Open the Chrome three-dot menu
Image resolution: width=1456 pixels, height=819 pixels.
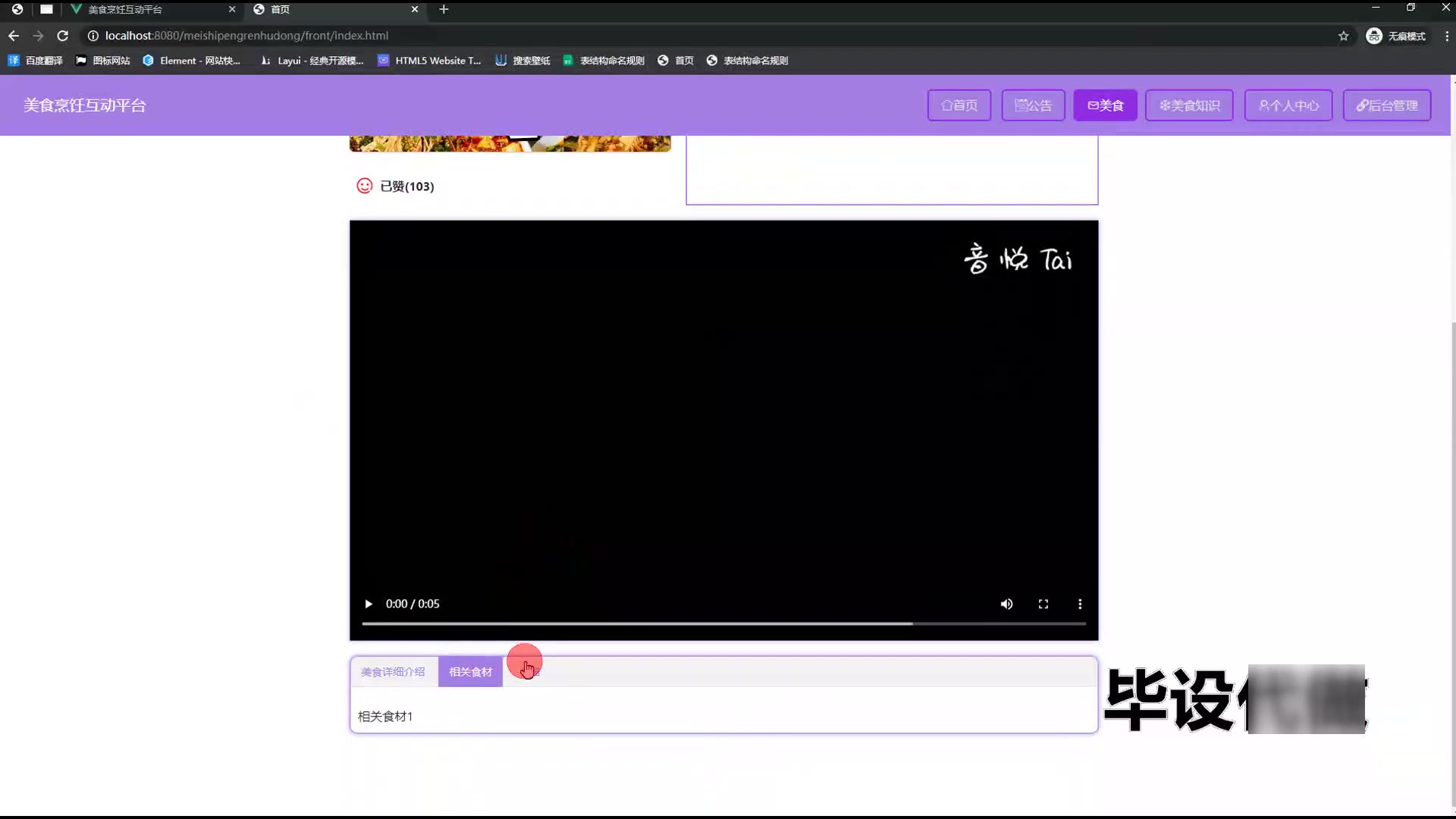point(1446,36)
